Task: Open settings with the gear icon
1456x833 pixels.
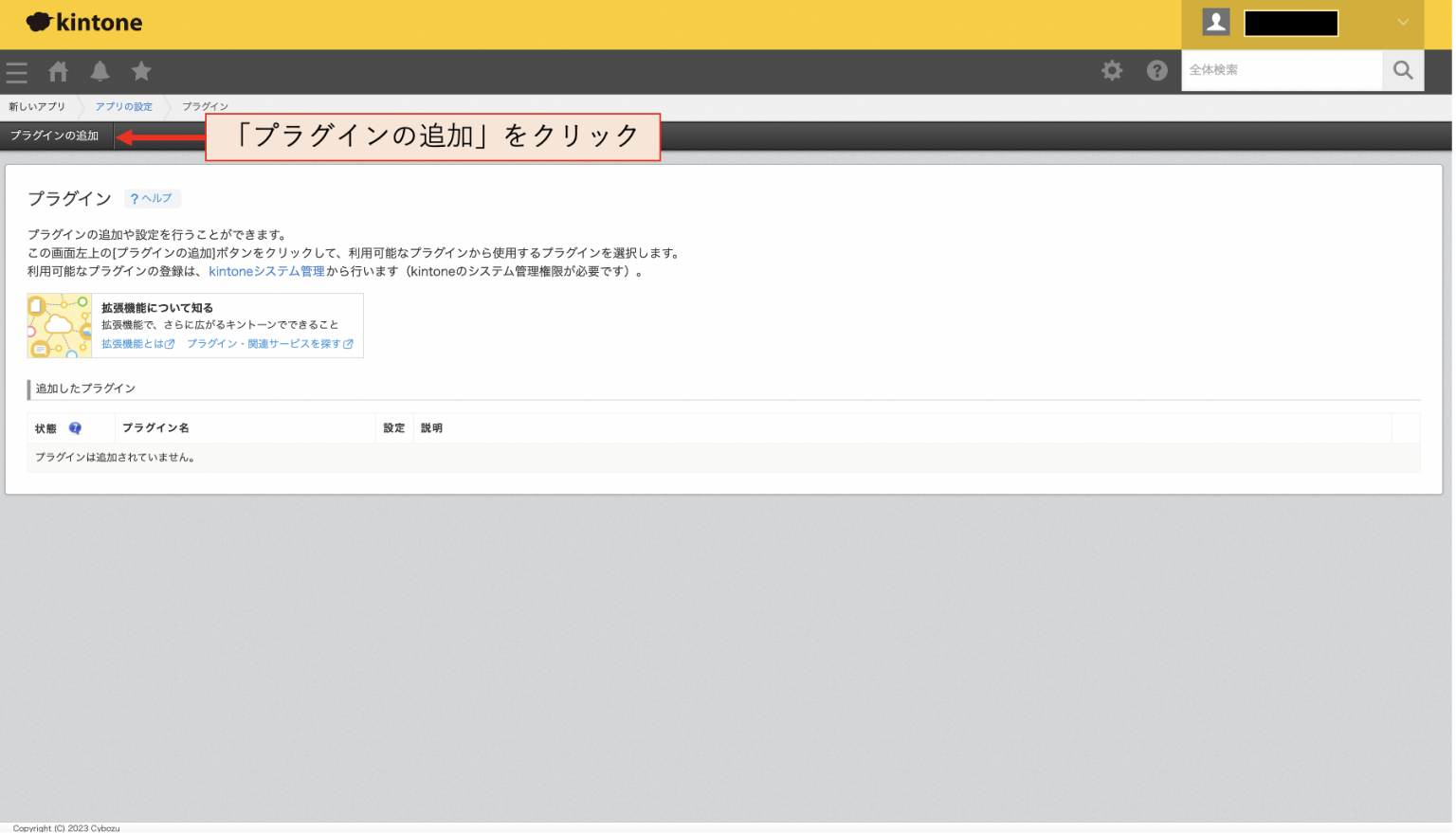Action: 1111,70
